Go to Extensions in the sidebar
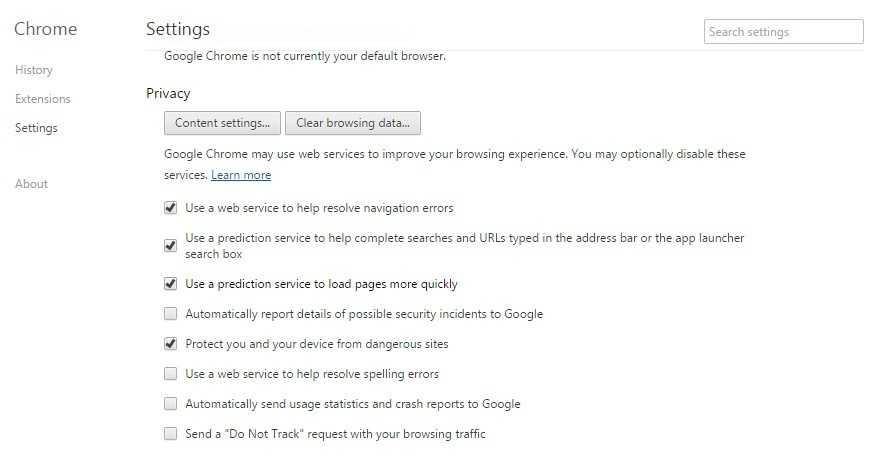The image size is (880, 456). coord(43,99)
